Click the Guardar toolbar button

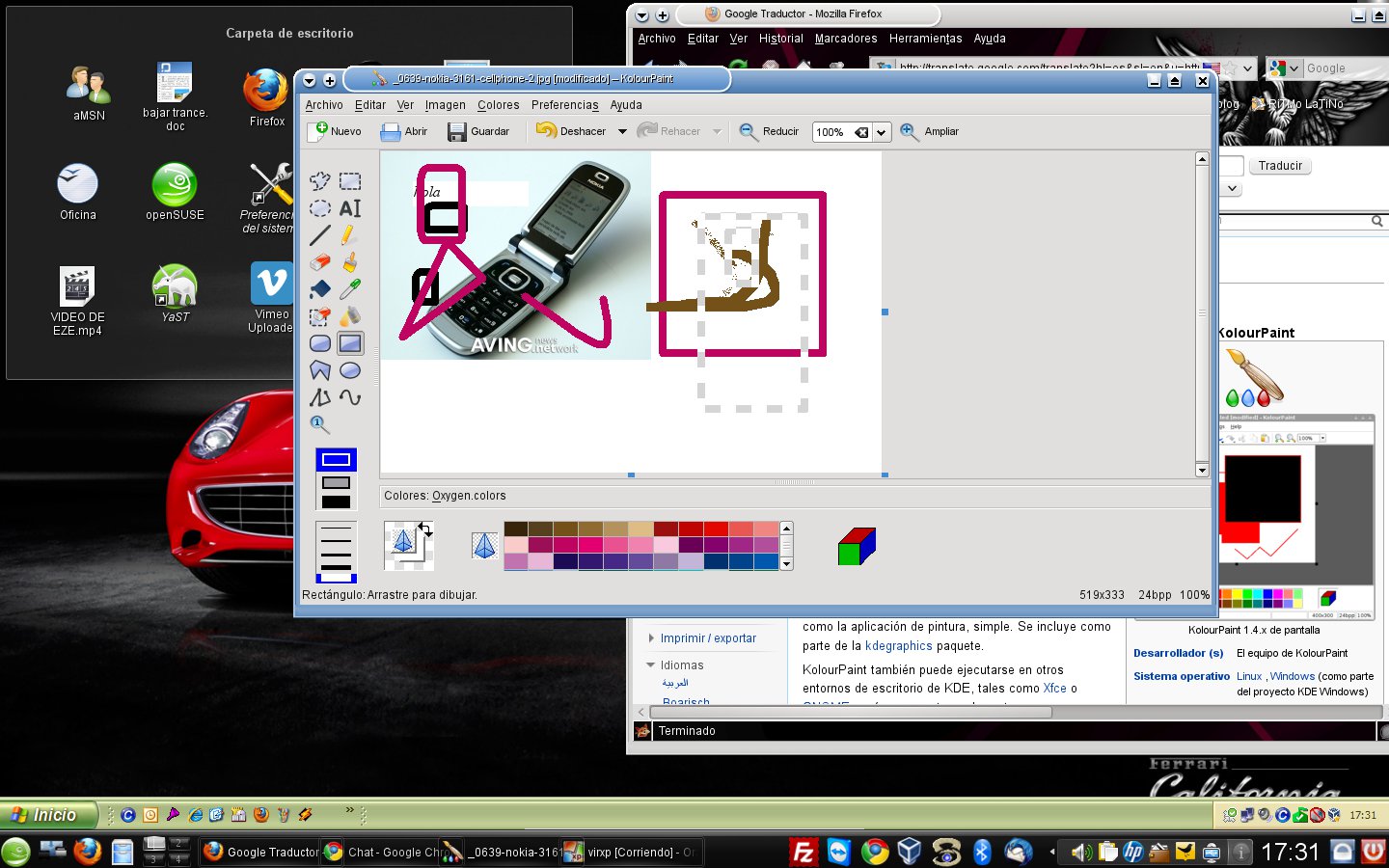(478, 131)
